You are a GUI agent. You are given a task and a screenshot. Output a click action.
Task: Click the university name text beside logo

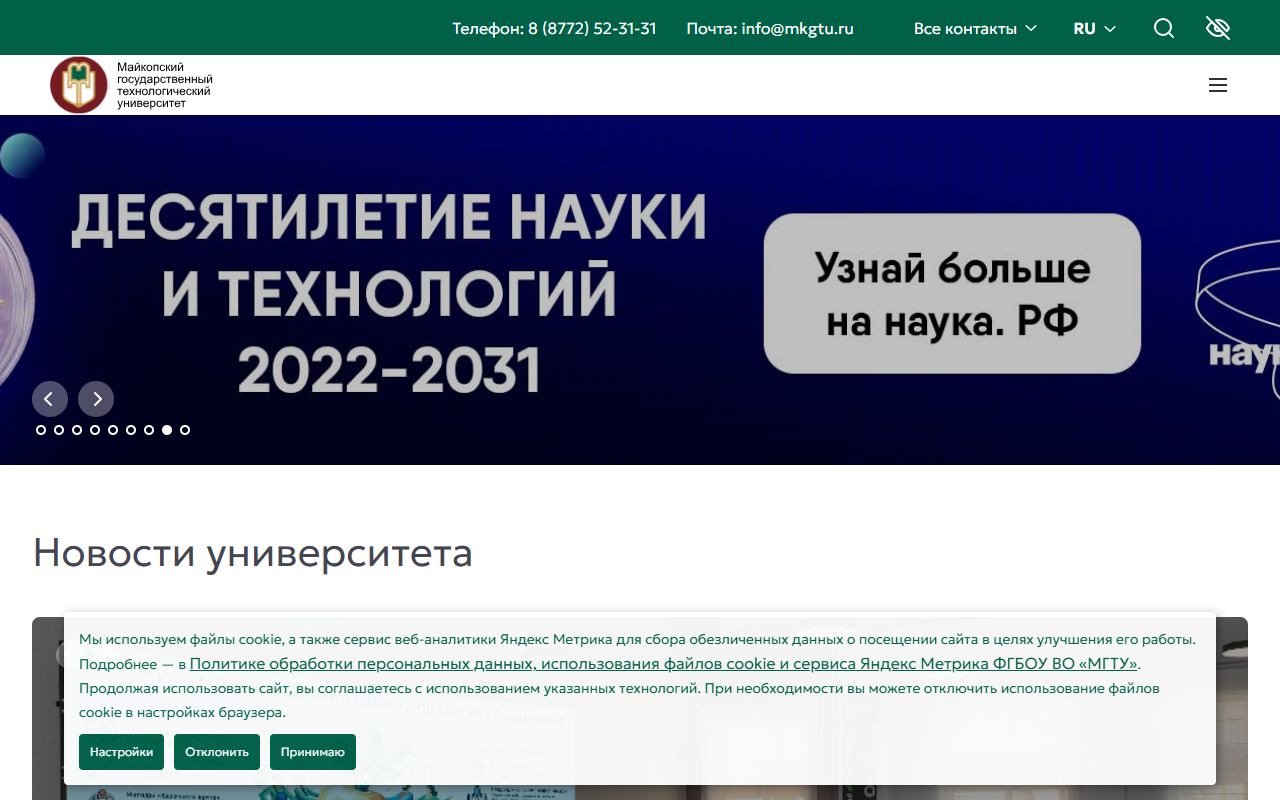(165, 85)
